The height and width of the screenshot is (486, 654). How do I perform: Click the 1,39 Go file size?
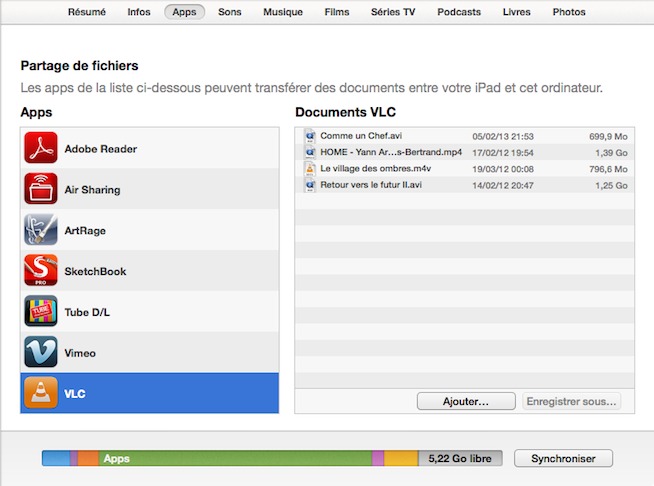coord(611,153)
